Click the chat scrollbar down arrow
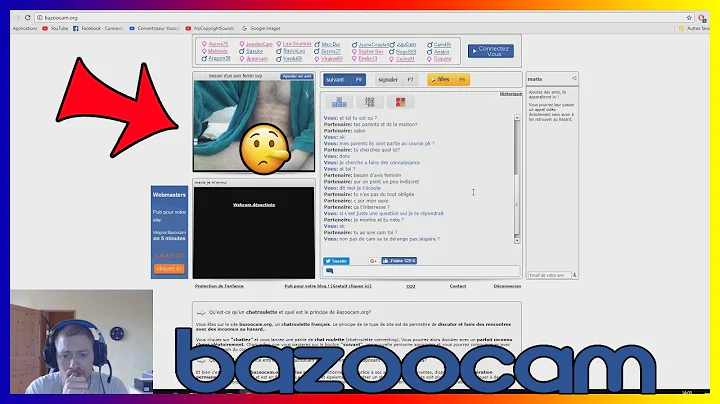 517,241
